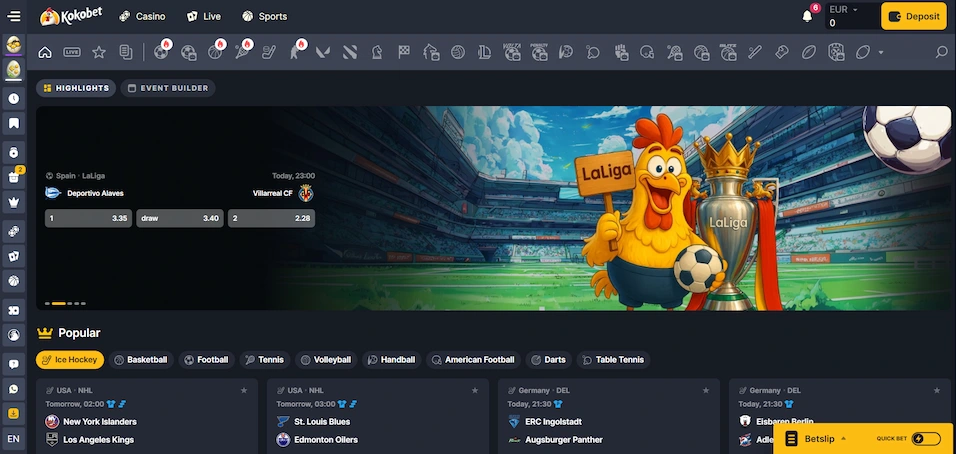The width and height of the screenshot is (956, 454).
Task: Bet on Villarreal CF at 2.28
Action: tap(271, 218)
